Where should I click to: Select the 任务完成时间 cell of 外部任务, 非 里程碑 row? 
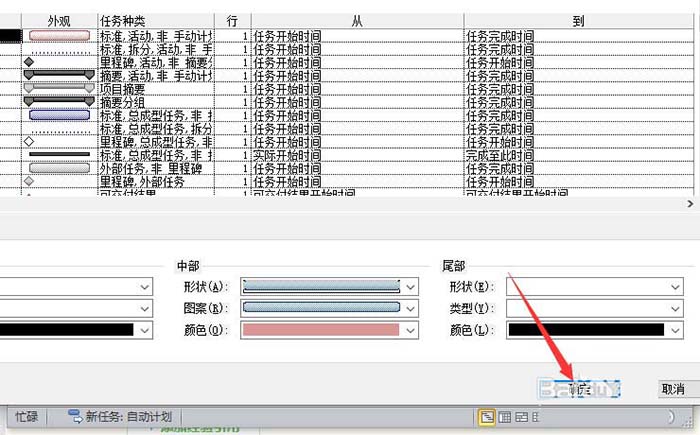click(579, 168)
